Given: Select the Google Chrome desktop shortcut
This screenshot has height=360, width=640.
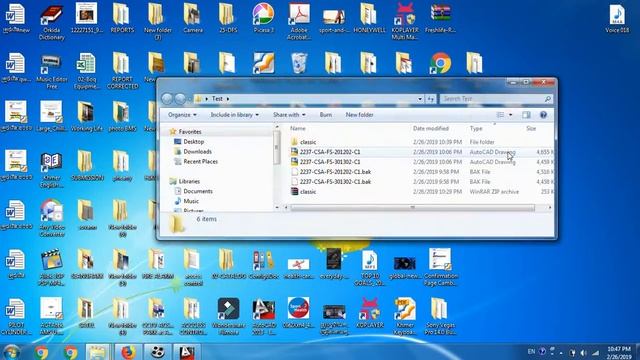Looking at the screenshot, I should [440, 63].
